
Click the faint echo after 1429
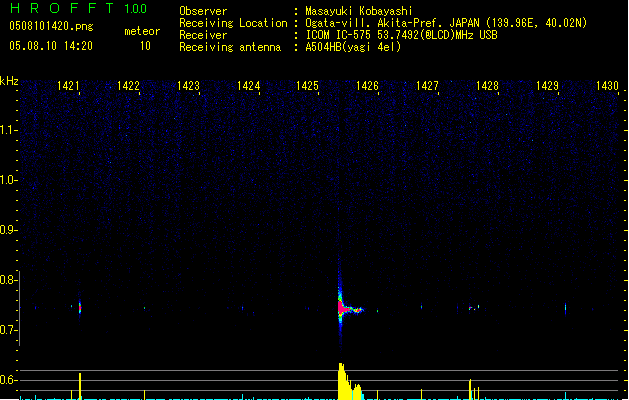tap(566, 308)
